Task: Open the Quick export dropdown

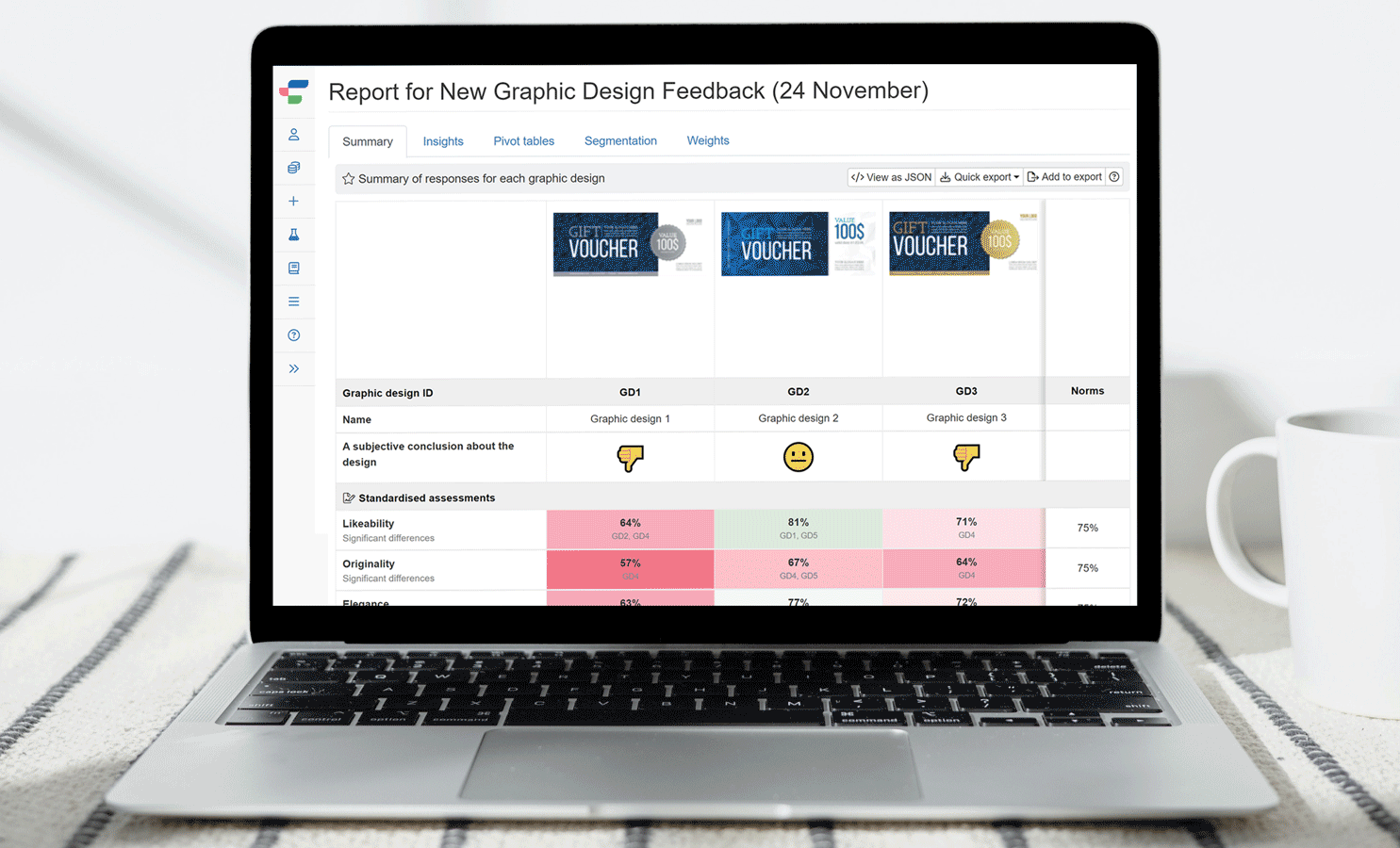Action: 980,177
